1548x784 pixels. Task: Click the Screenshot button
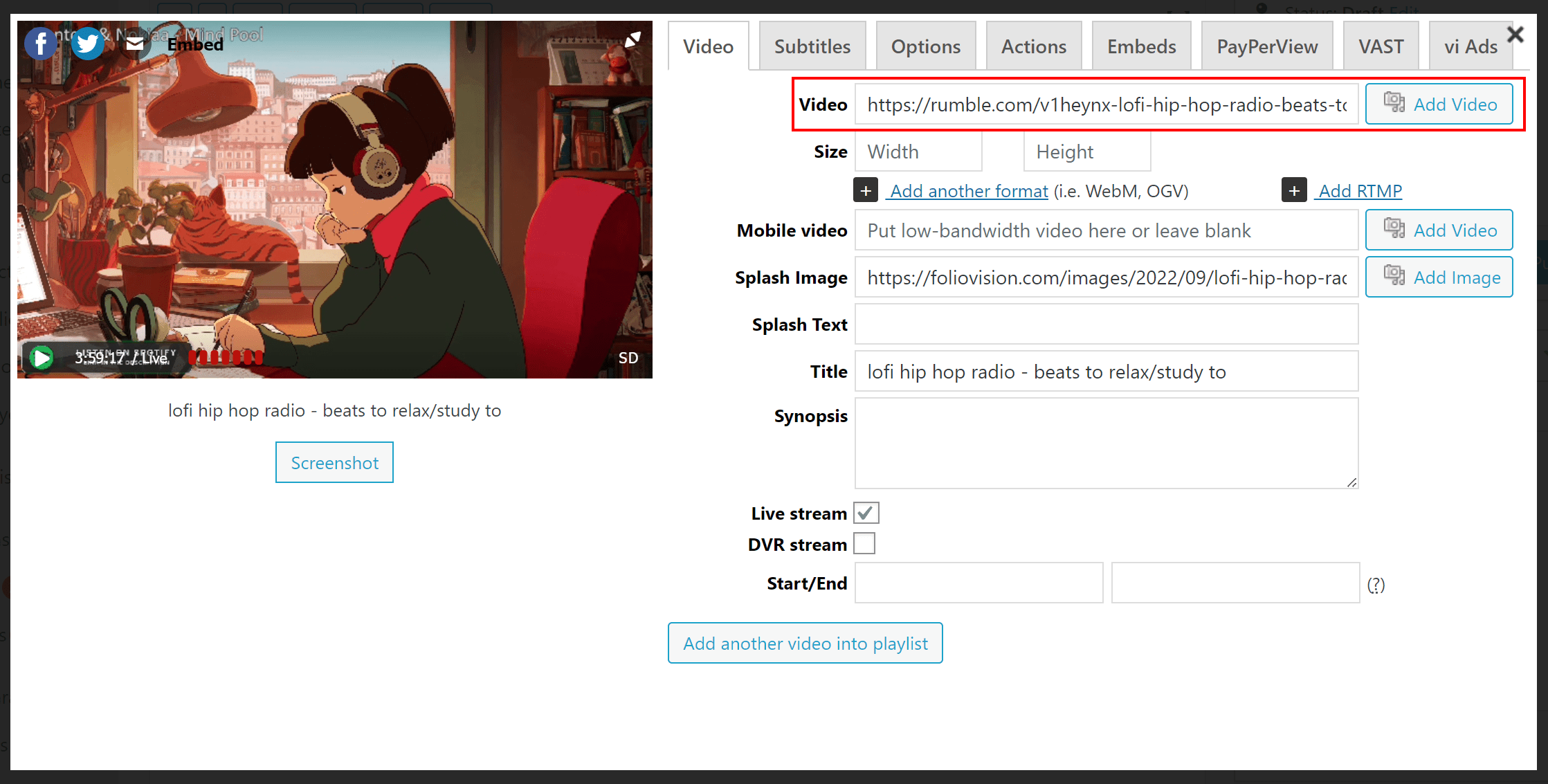[x=334, y=462]
